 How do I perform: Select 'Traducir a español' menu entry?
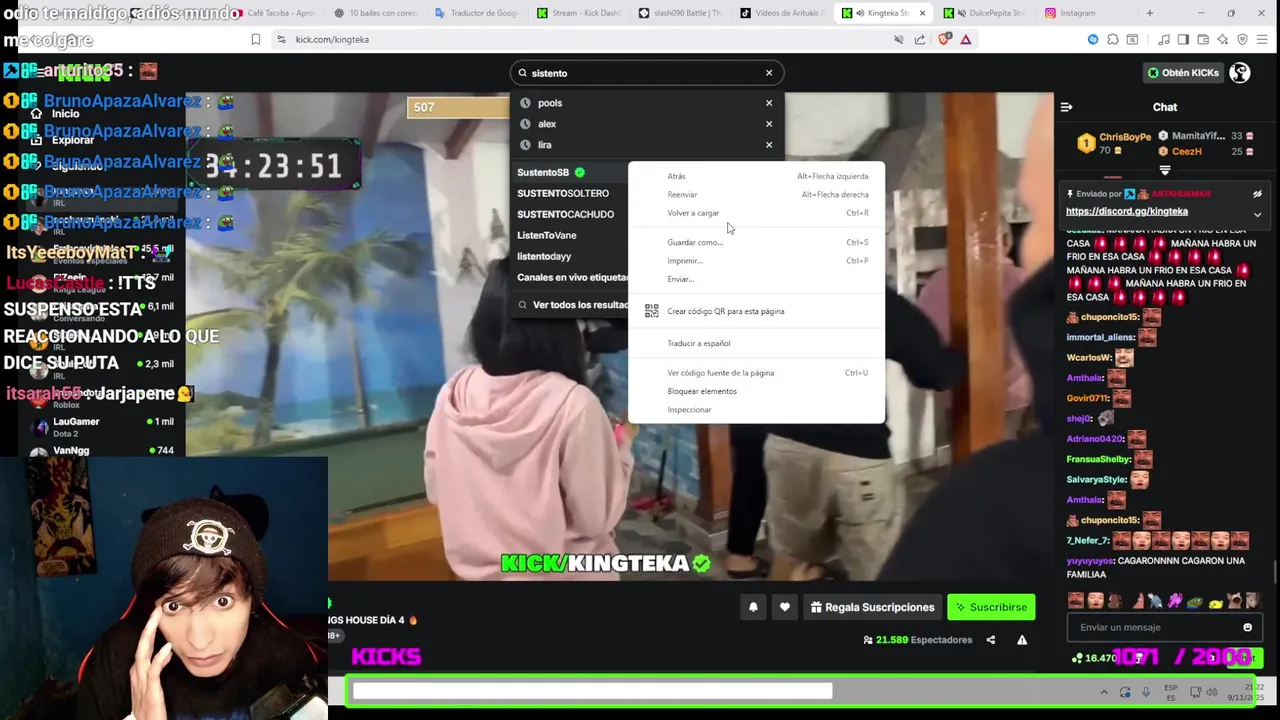pos(756,343)
